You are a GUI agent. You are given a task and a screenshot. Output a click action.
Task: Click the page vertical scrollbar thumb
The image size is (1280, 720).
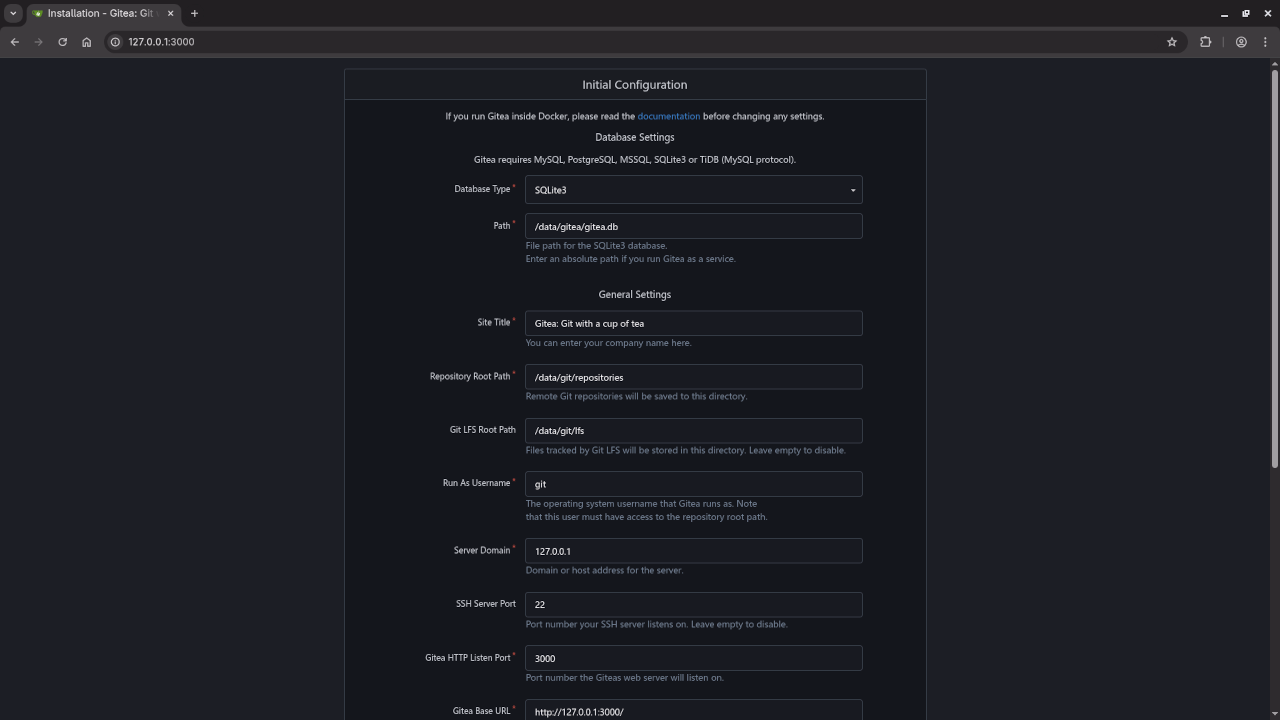[x=1274, y=268]
